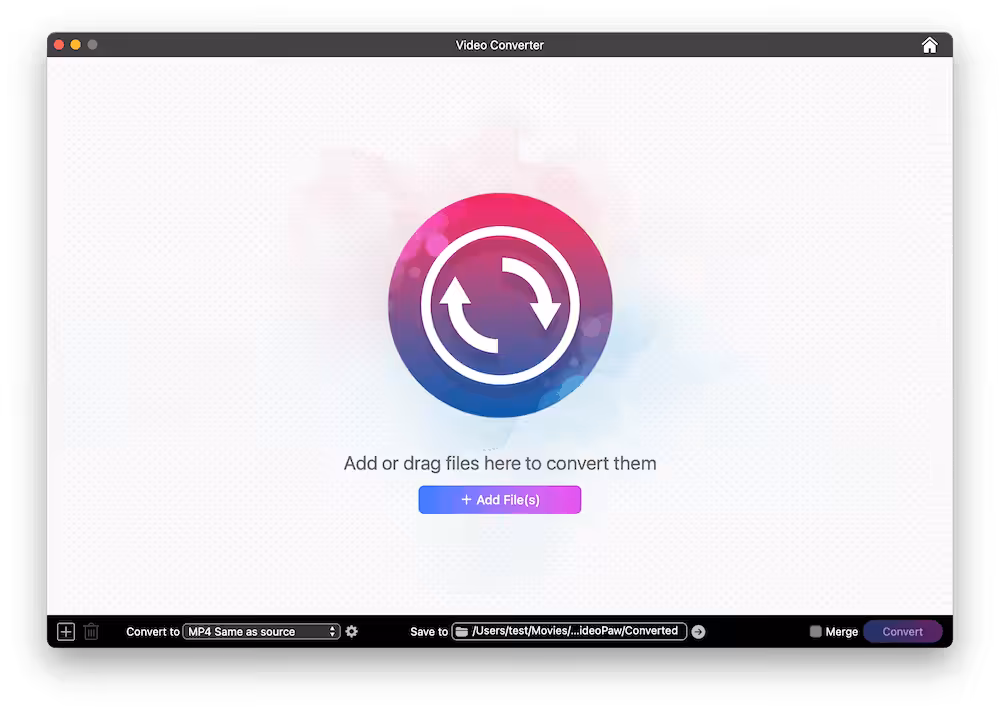The width and height of the screenshot is (1000, 710).
Task: Click the up-down arrows on the format selector
Action: [x=332, y=632]
